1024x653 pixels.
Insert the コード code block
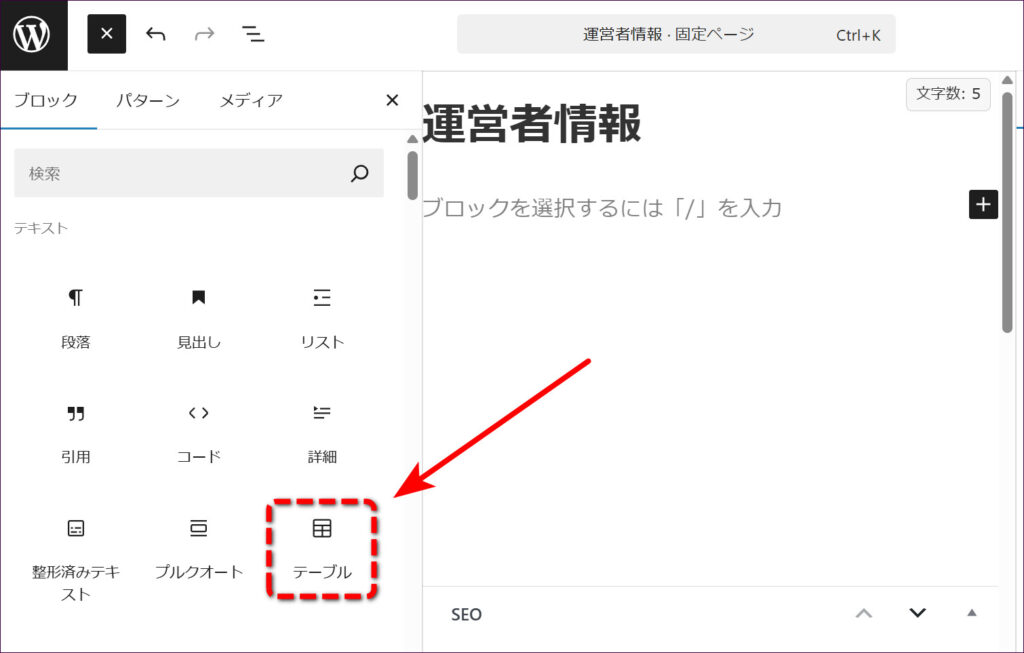pyautogui.click(x=198, y=431)
